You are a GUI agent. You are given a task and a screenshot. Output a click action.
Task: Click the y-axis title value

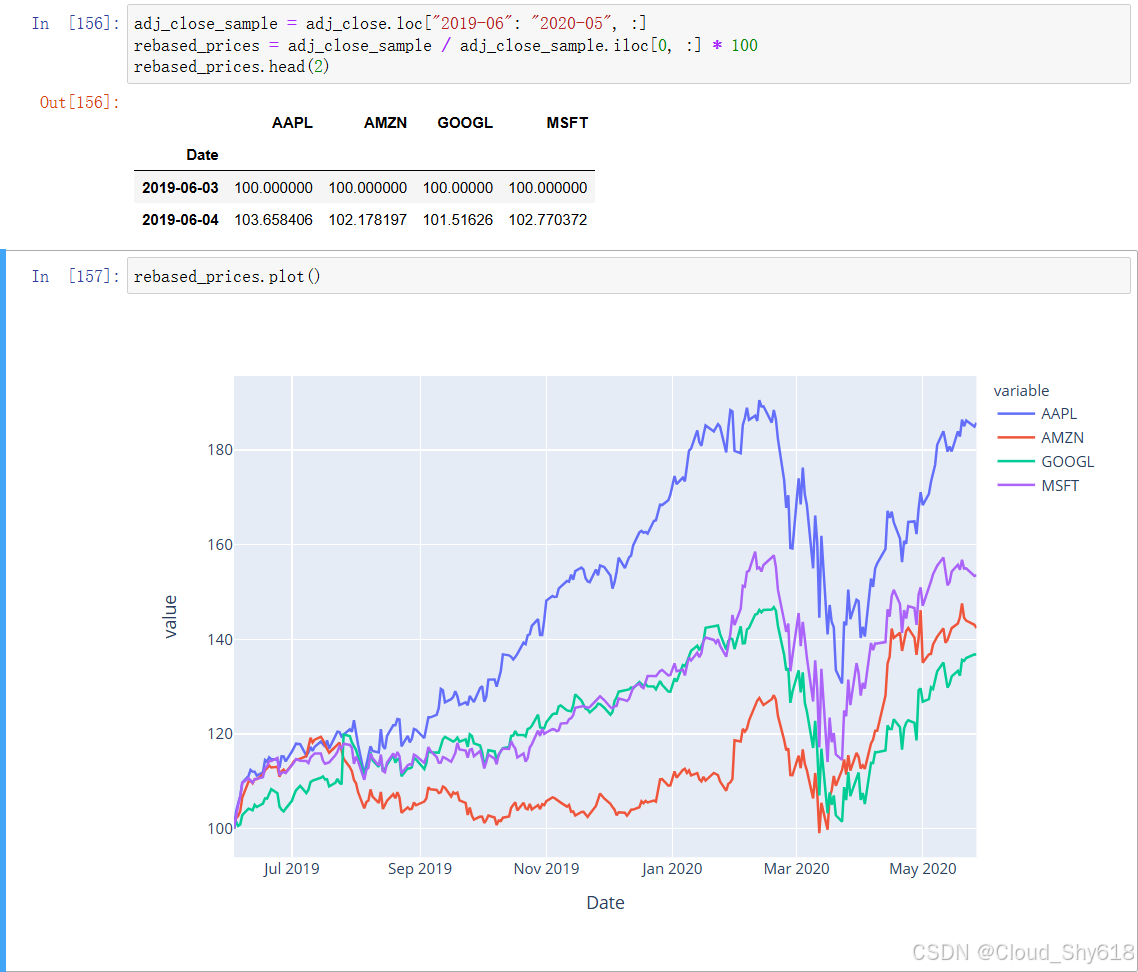click(x=171, y=616)
